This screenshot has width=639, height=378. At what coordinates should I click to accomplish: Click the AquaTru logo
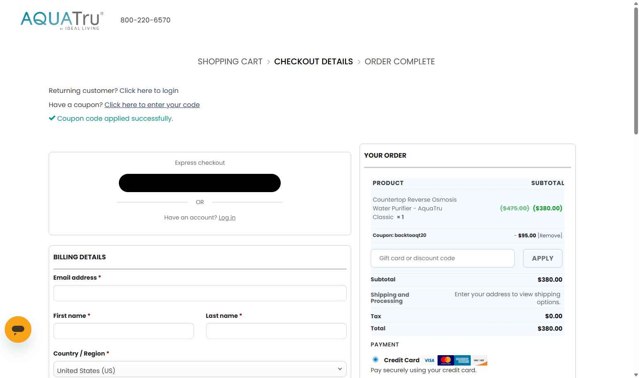click(62, 20)
